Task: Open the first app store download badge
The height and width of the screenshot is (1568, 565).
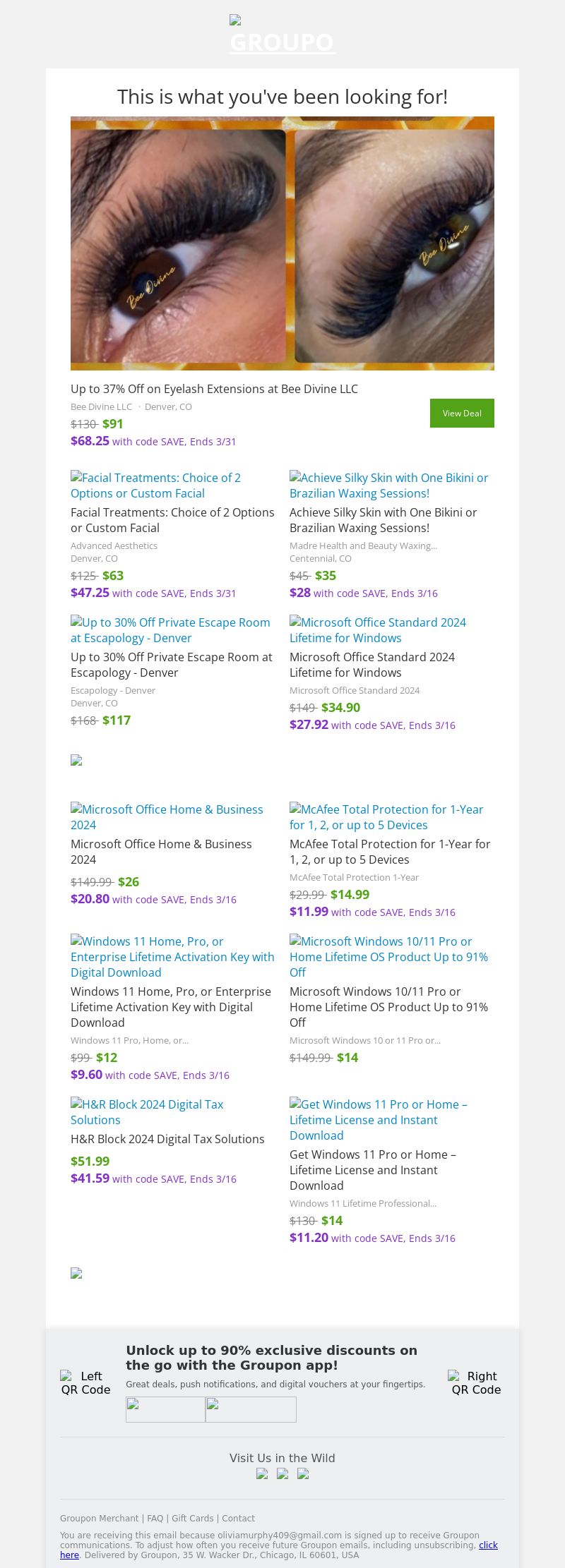Action: click(x=165, y=1409)
